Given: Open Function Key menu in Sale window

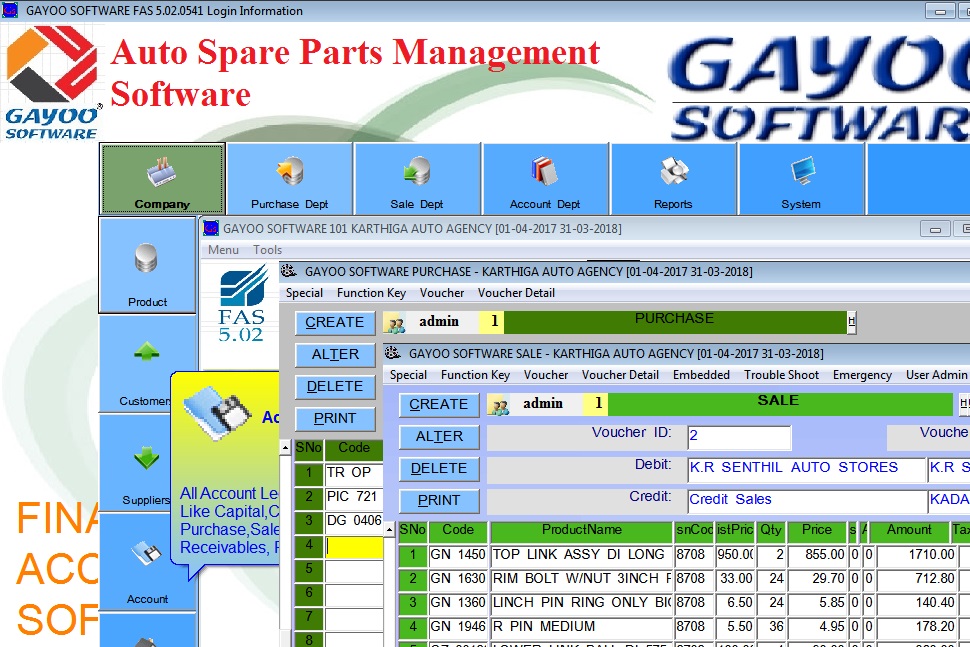Looking at the screenshot, I should click(x=475, y=375).
